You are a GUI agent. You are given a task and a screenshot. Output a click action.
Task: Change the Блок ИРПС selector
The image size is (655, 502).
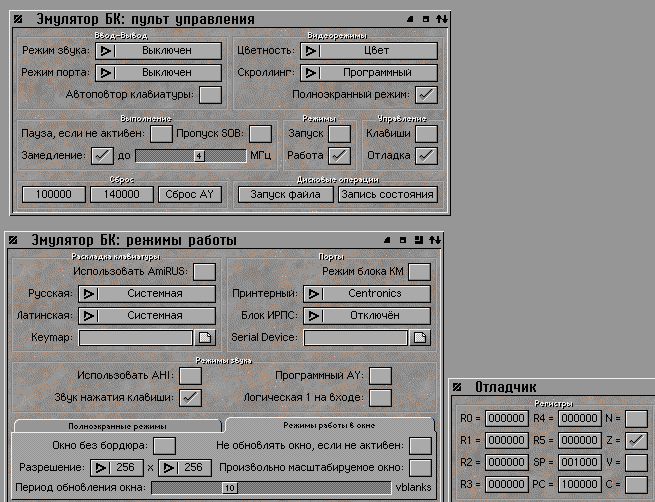tap(367, 316)
